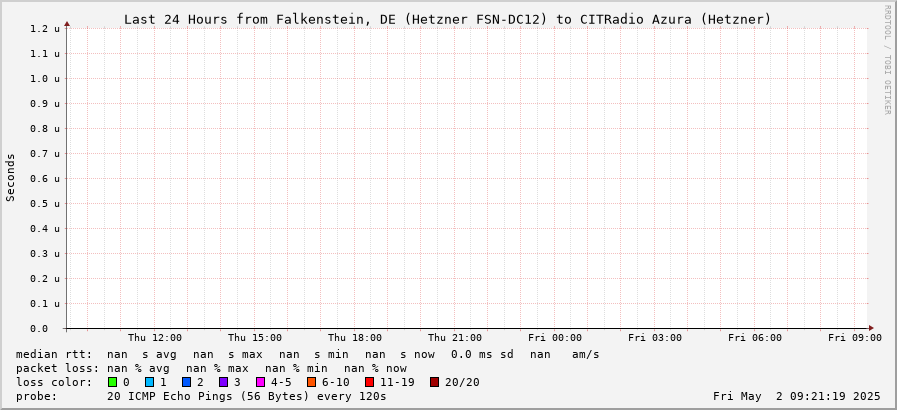897x410 pixels.
Task: Click the Thu 12:00 axis label
Action: 154,338
